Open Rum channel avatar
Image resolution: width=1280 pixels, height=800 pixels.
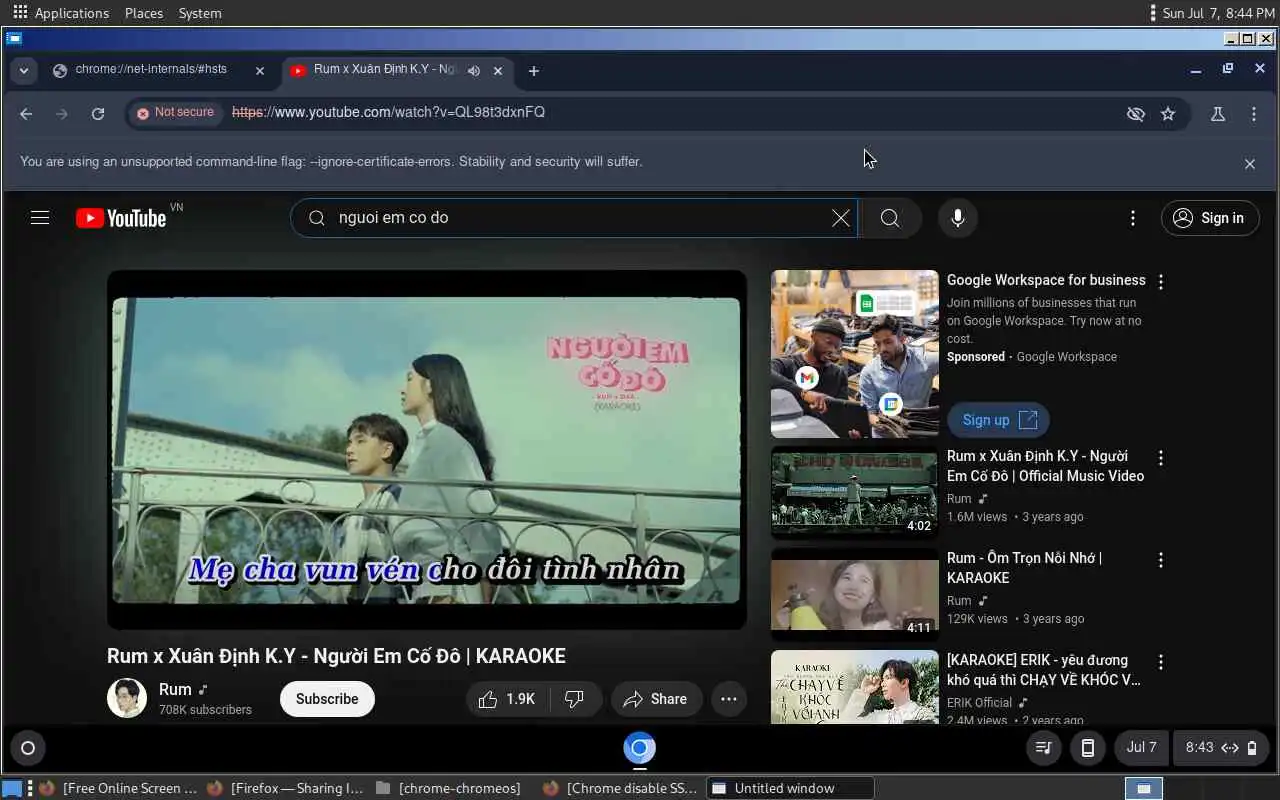point(127,698)
